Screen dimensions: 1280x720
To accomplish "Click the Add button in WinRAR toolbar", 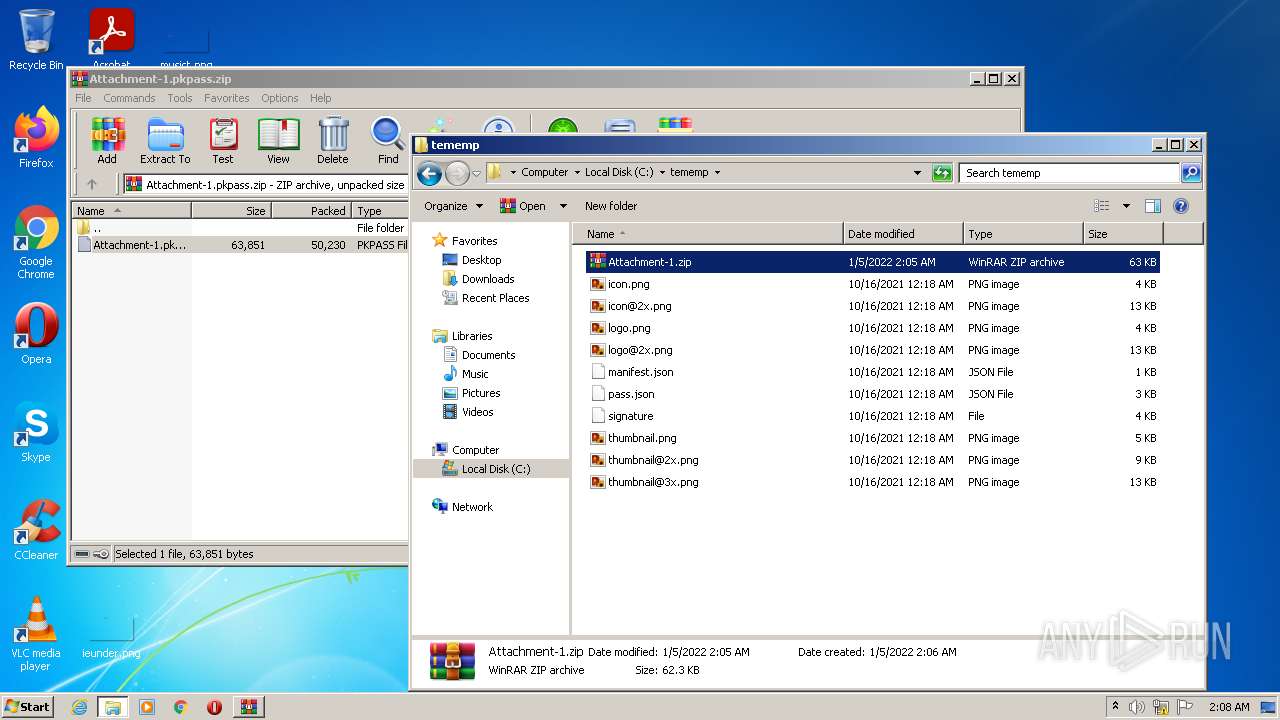I will [107, 141].
